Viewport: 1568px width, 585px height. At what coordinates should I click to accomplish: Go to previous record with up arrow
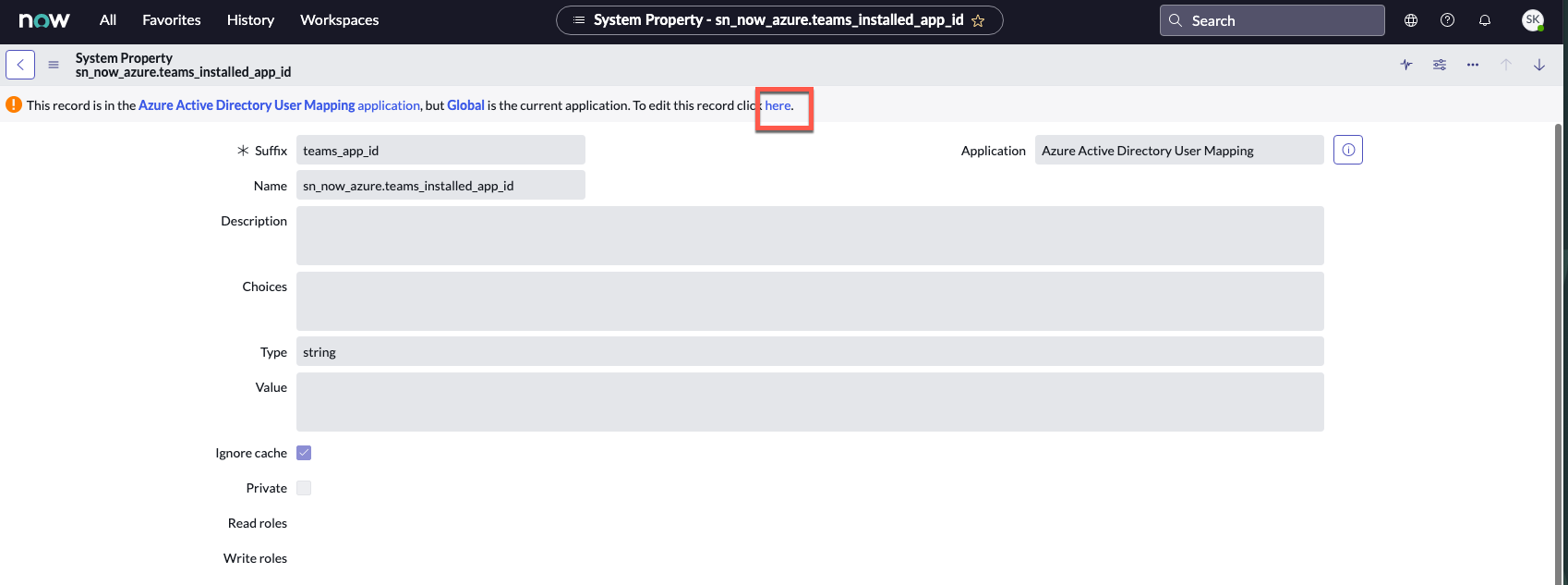1506,65
